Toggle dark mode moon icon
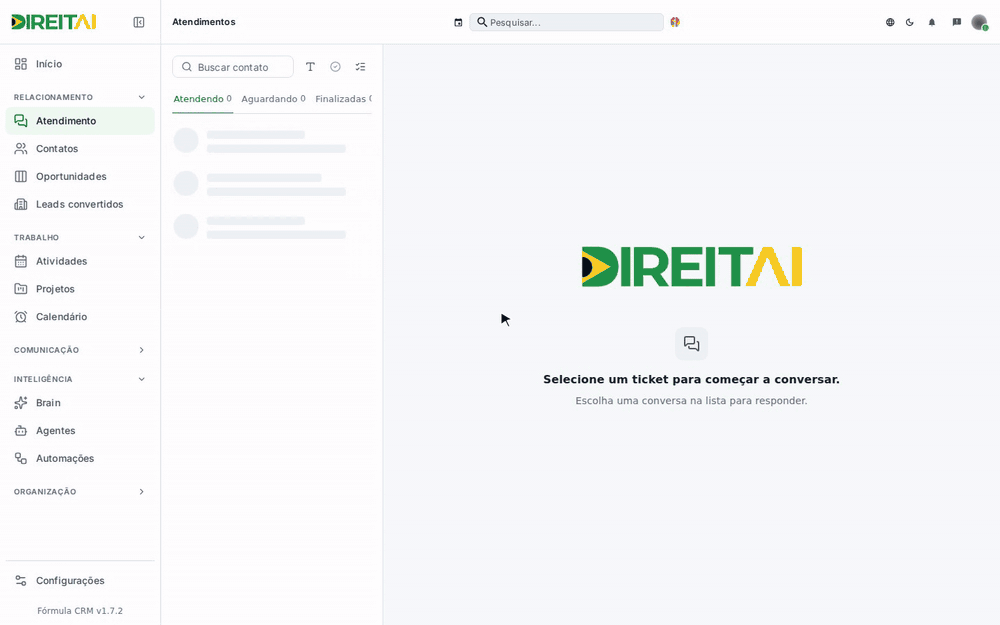Image resolution: width=1000 pixels, height=625 pixels. point(909,22)
